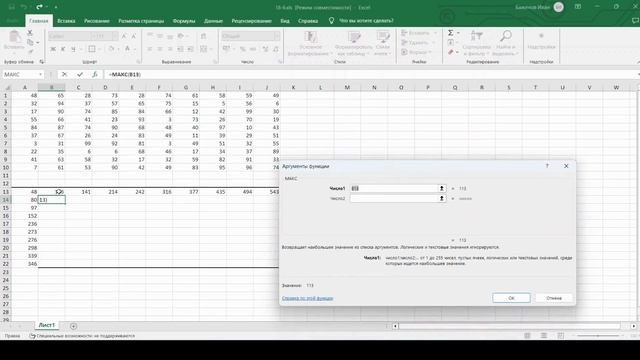Open Font group dialog launcher
The height and width of the screenshot is (360, 640).
(x=138, y=62)
